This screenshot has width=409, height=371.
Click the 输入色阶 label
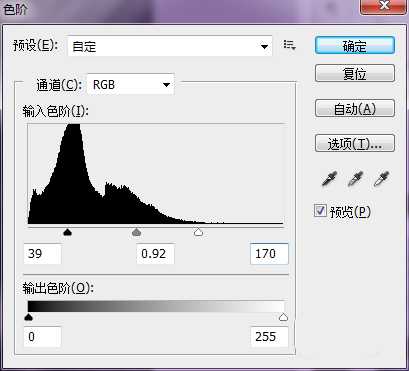click(x=55, y=111)
